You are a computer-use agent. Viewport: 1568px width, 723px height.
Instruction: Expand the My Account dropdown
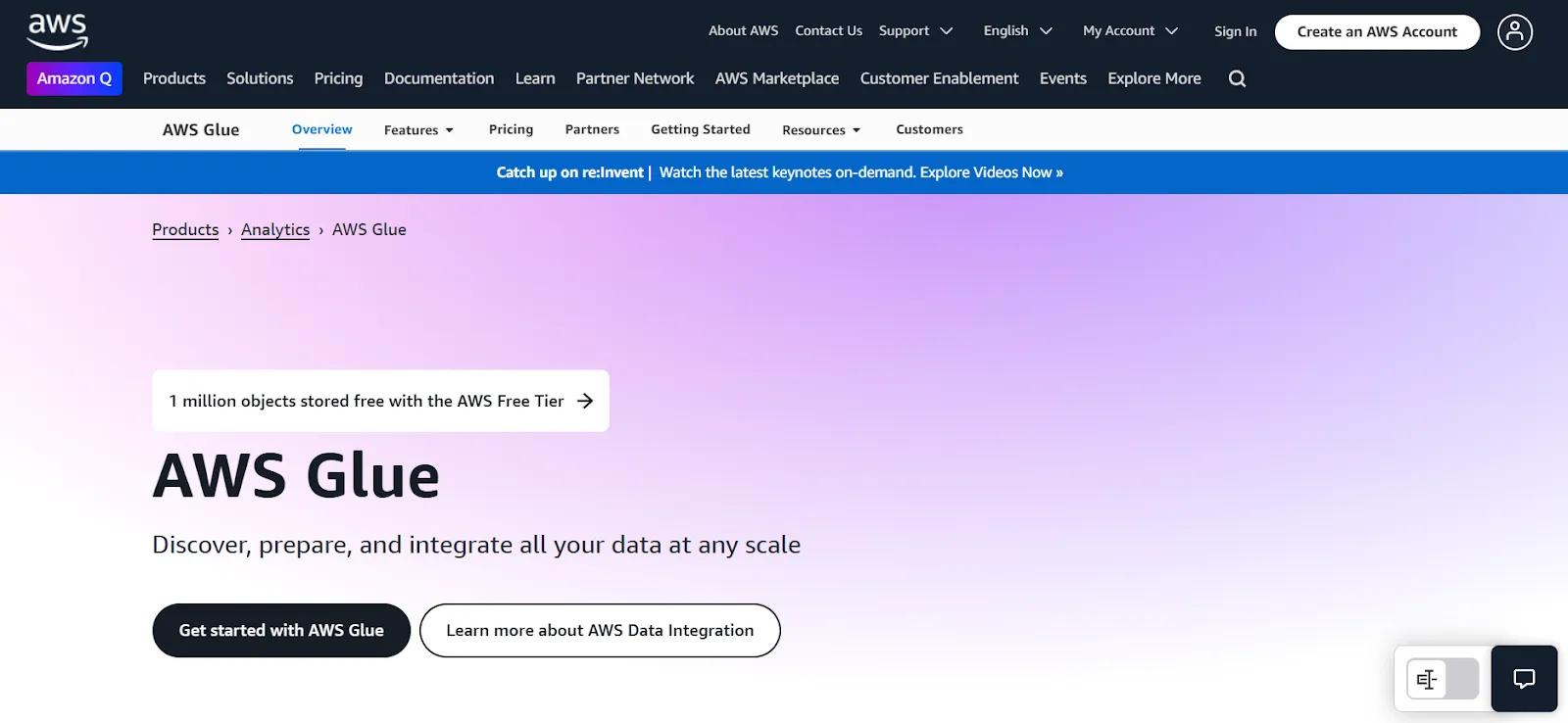1130,31
